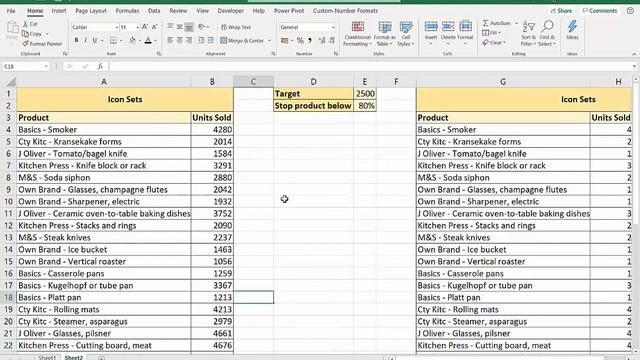Apply the font color
Viewport: 640px width, 360px height.
click(148, 40)
